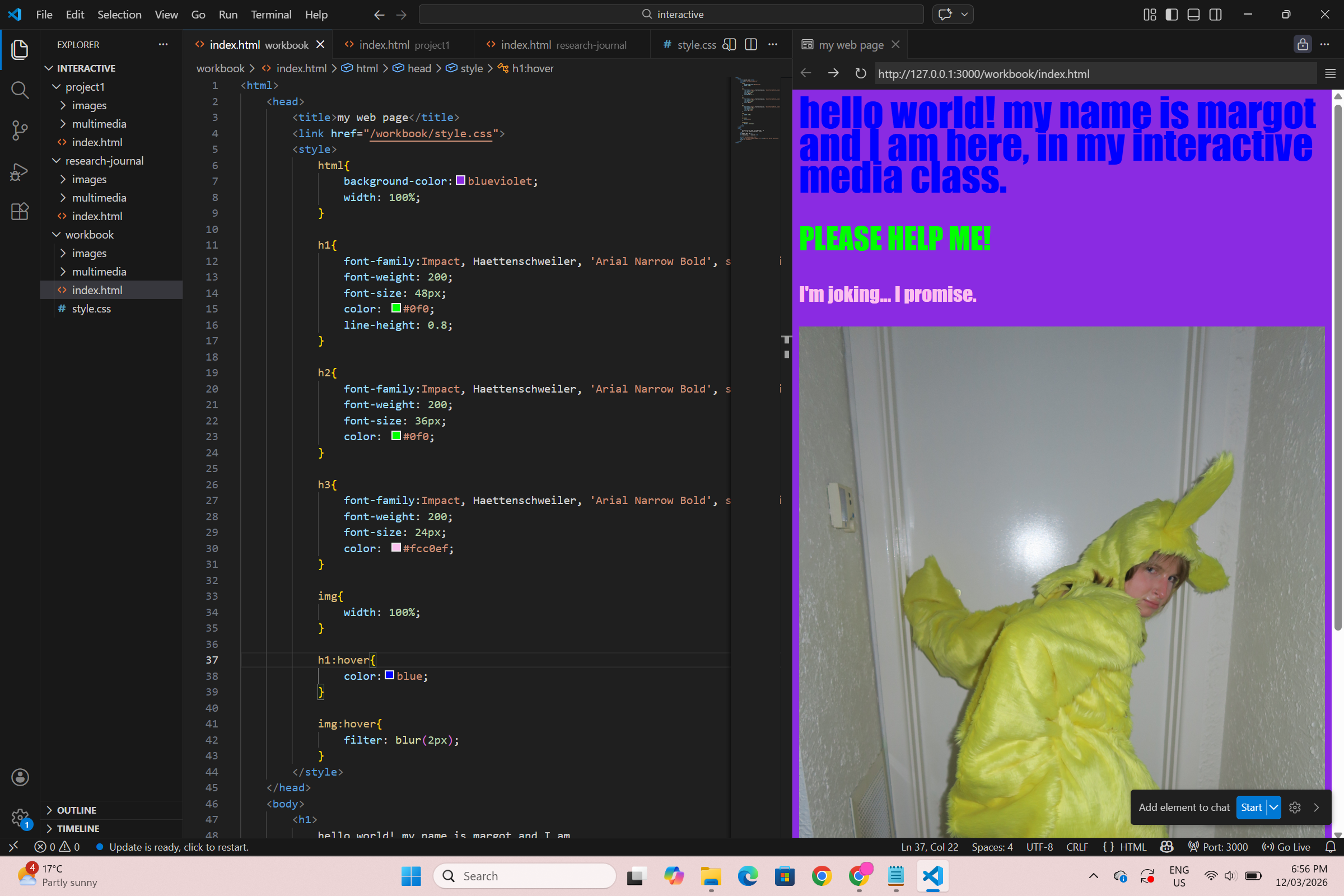Open Run and Debug view
This screenshot has width=1344, height=896.
(20, 171)
